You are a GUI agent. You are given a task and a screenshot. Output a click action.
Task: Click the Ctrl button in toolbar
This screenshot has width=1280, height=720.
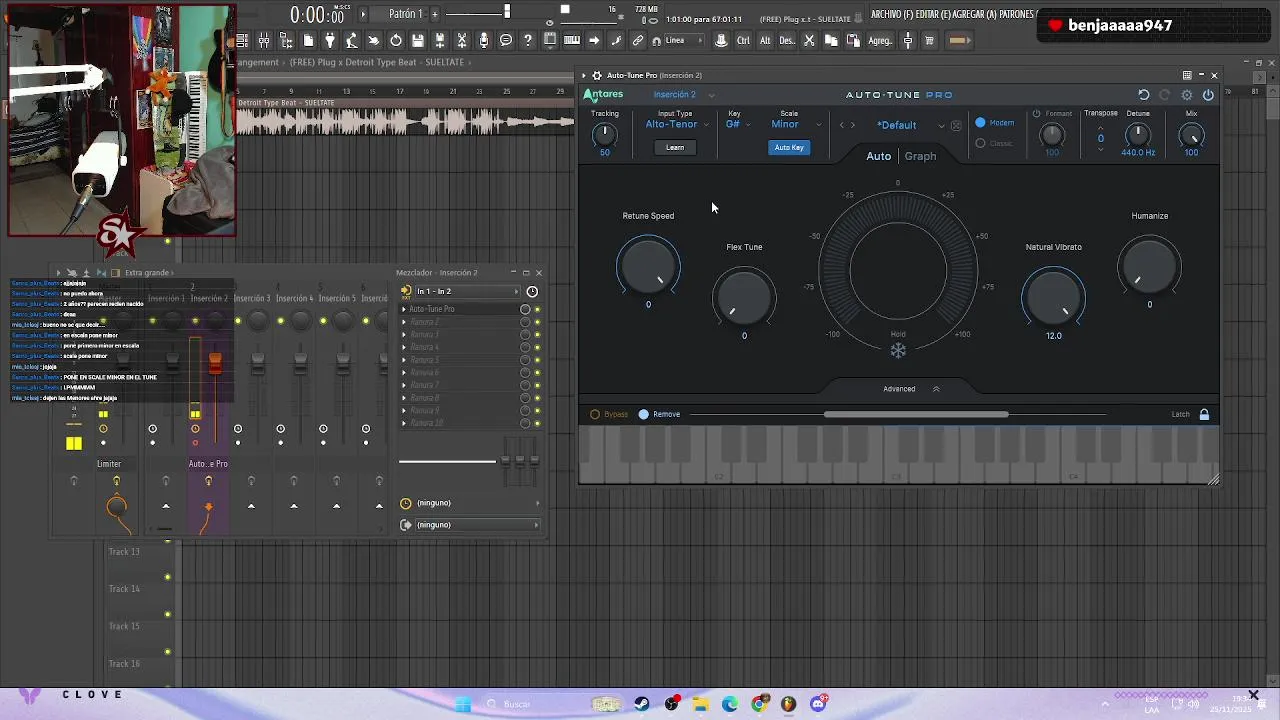point(743,41)
